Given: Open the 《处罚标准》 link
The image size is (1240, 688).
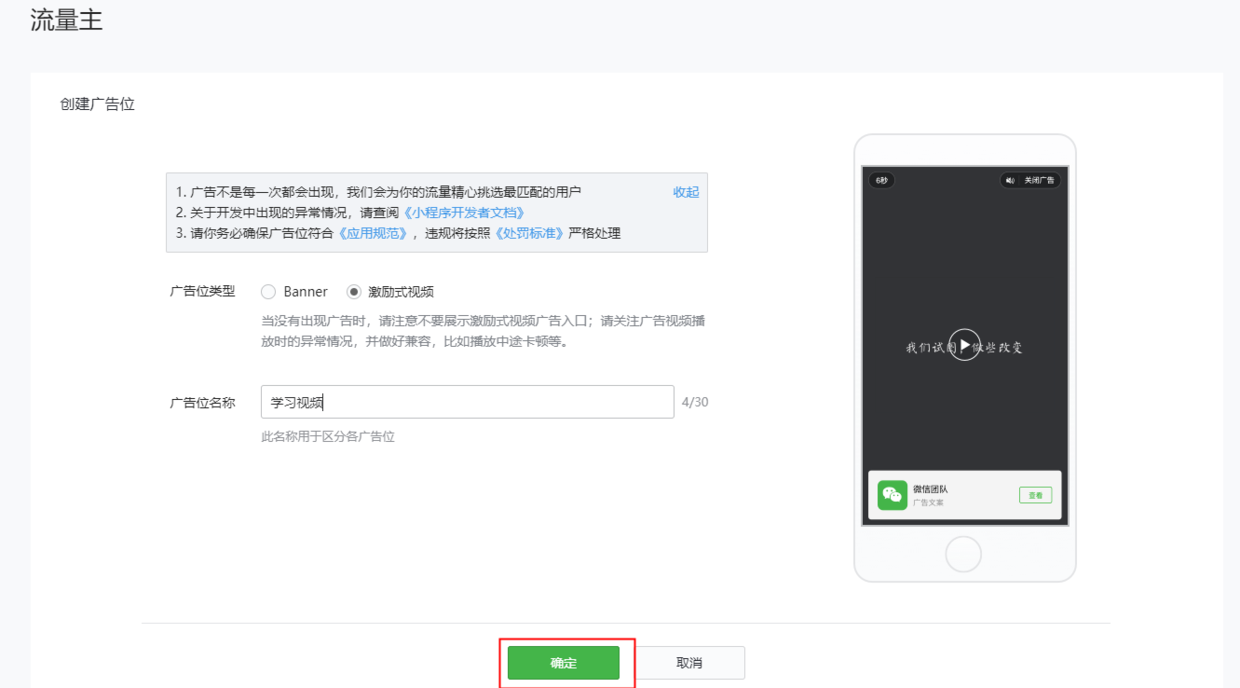Looking at the screenshot, I should [x=530, y=233].
